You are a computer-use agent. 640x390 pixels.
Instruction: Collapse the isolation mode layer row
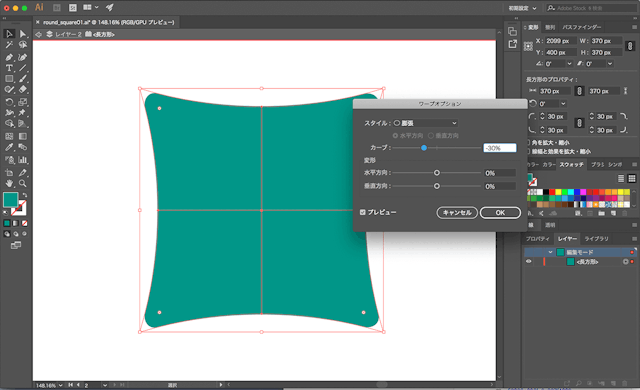click(x=550, y=252)
